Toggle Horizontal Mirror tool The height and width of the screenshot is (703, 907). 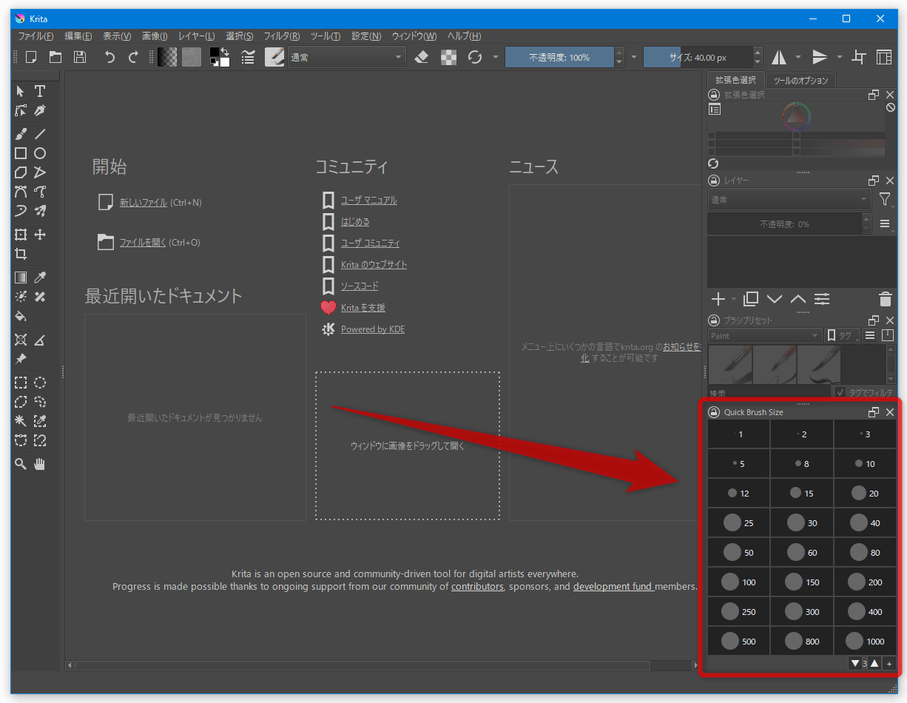pyautogui.click(x=779, y=57)
